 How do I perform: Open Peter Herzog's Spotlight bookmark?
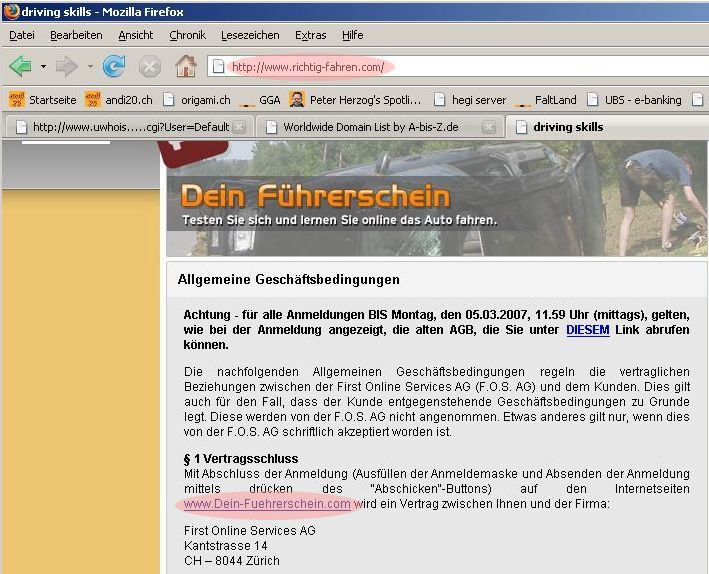(355, 100)
